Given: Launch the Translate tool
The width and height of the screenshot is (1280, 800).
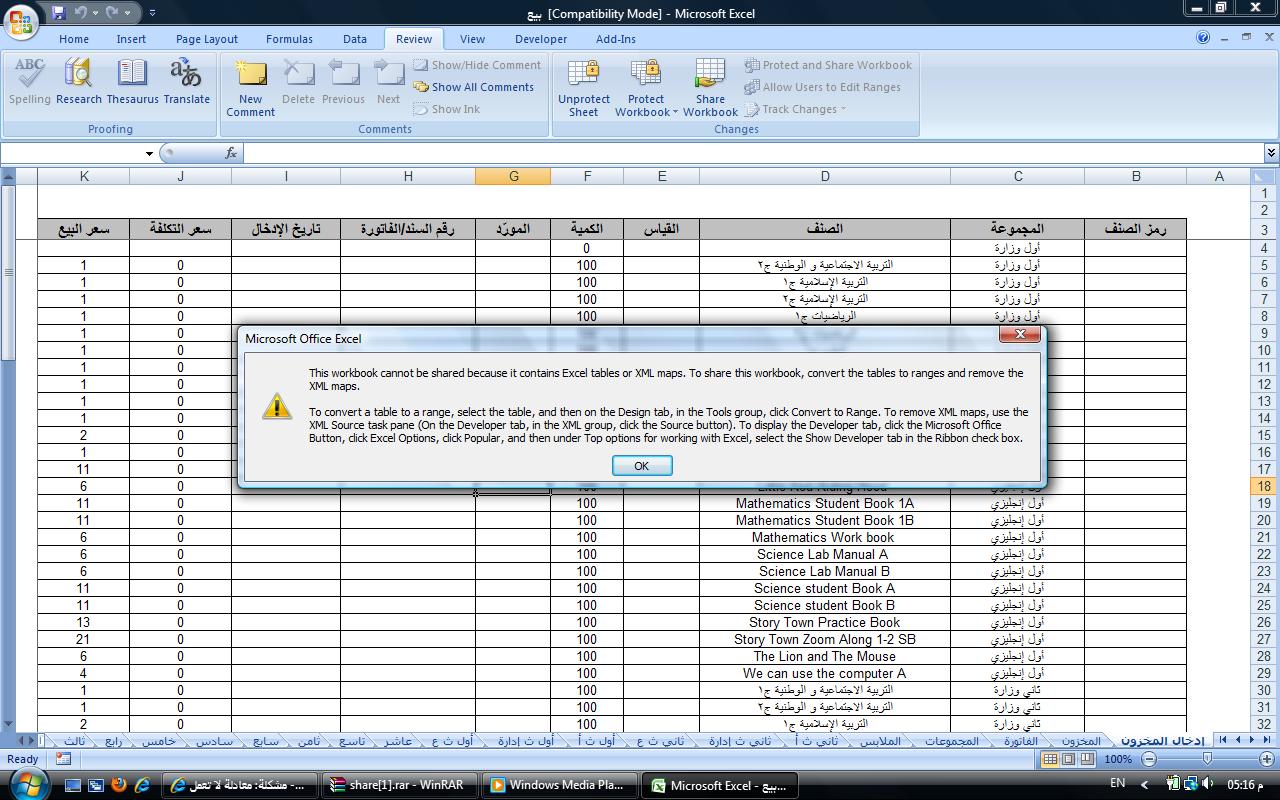Looking at the screenshot, I should coord(186,82).
